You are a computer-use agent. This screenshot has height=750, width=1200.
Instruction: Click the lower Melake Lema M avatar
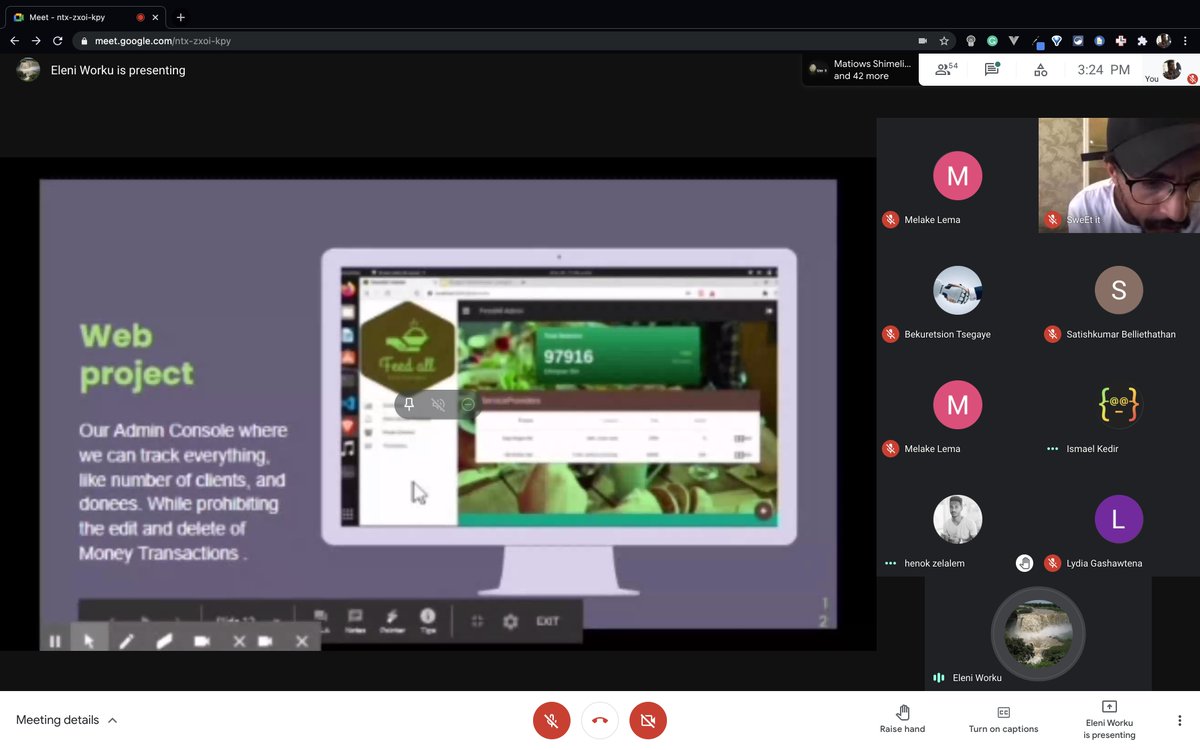point(957,405)
